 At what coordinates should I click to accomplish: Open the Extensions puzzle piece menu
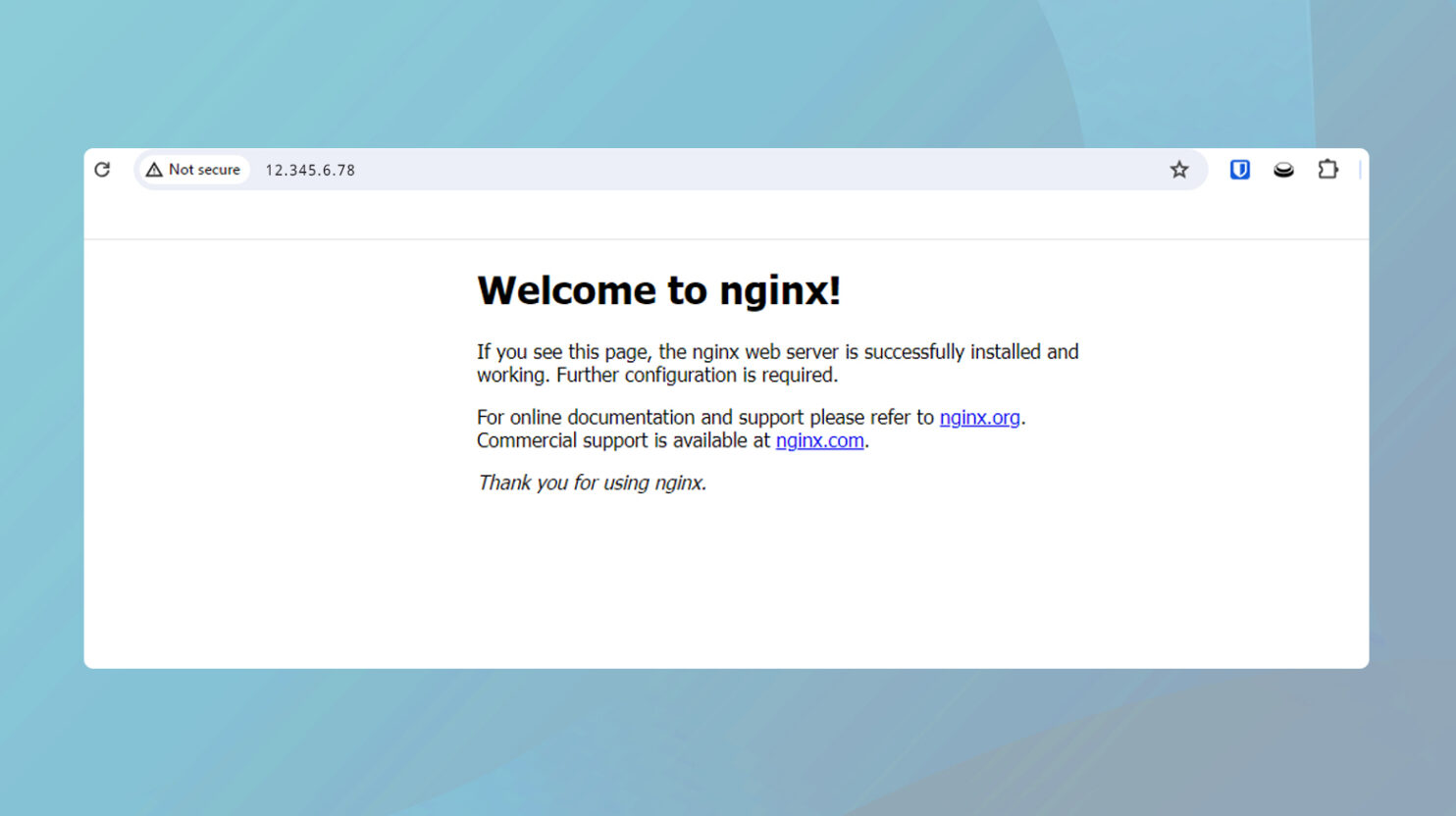tap(1327, 170)
